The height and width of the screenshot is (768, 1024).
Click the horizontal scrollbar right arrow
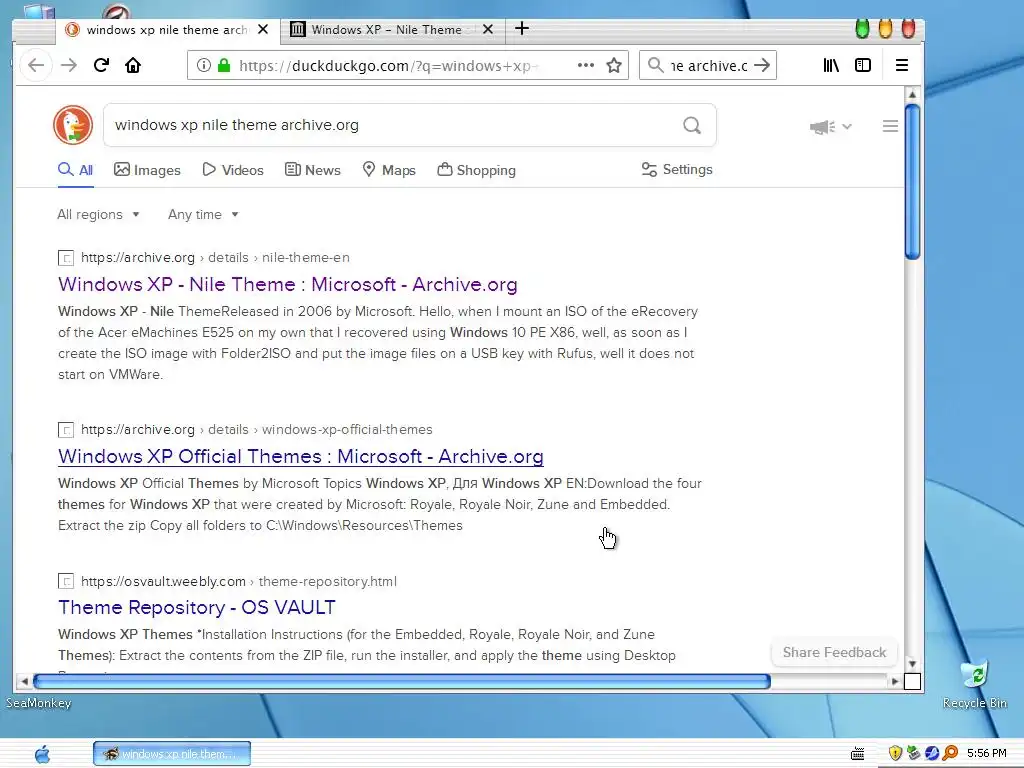coord(895,682)
